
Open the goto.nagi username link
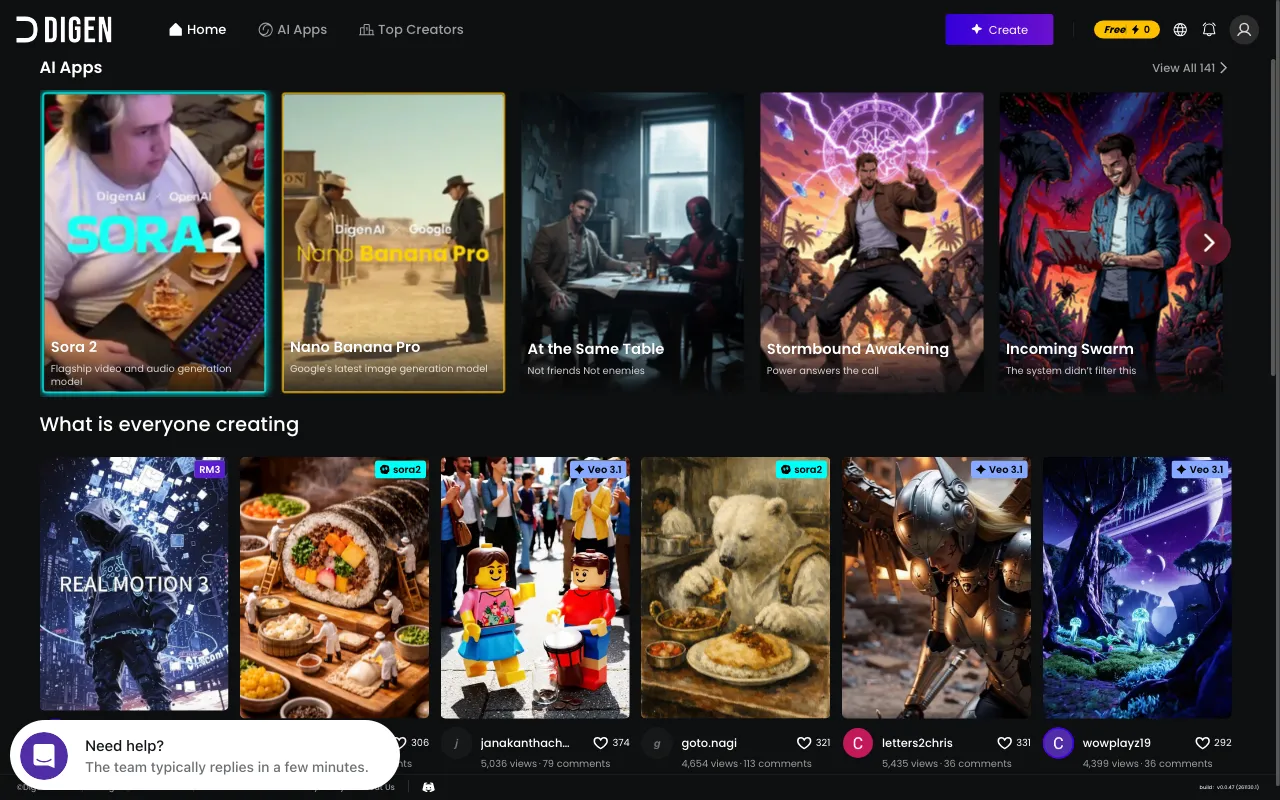(709, 743)
